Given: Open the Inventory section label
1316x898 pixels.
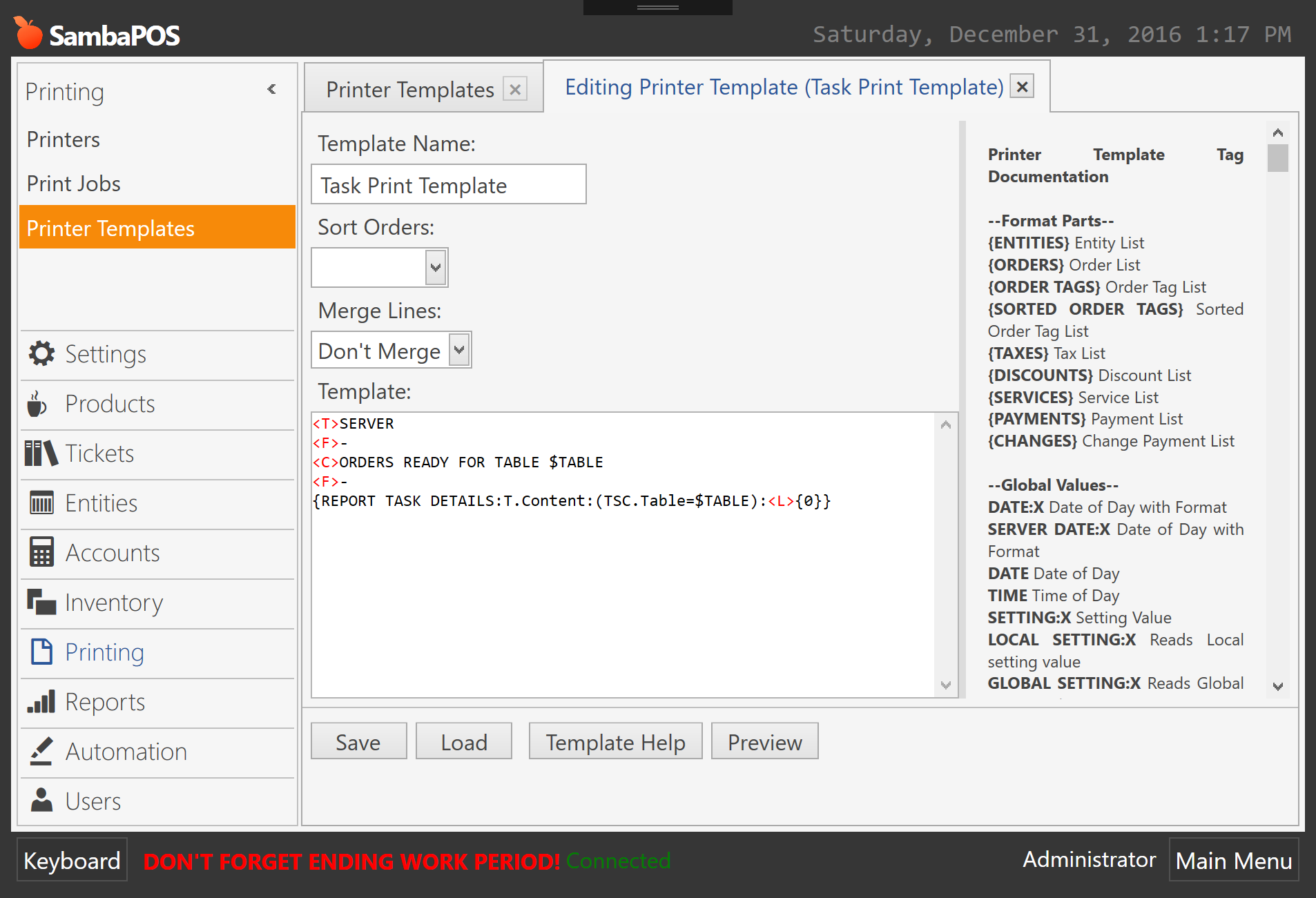Looking at the screenshot, I should pos(114,603).
